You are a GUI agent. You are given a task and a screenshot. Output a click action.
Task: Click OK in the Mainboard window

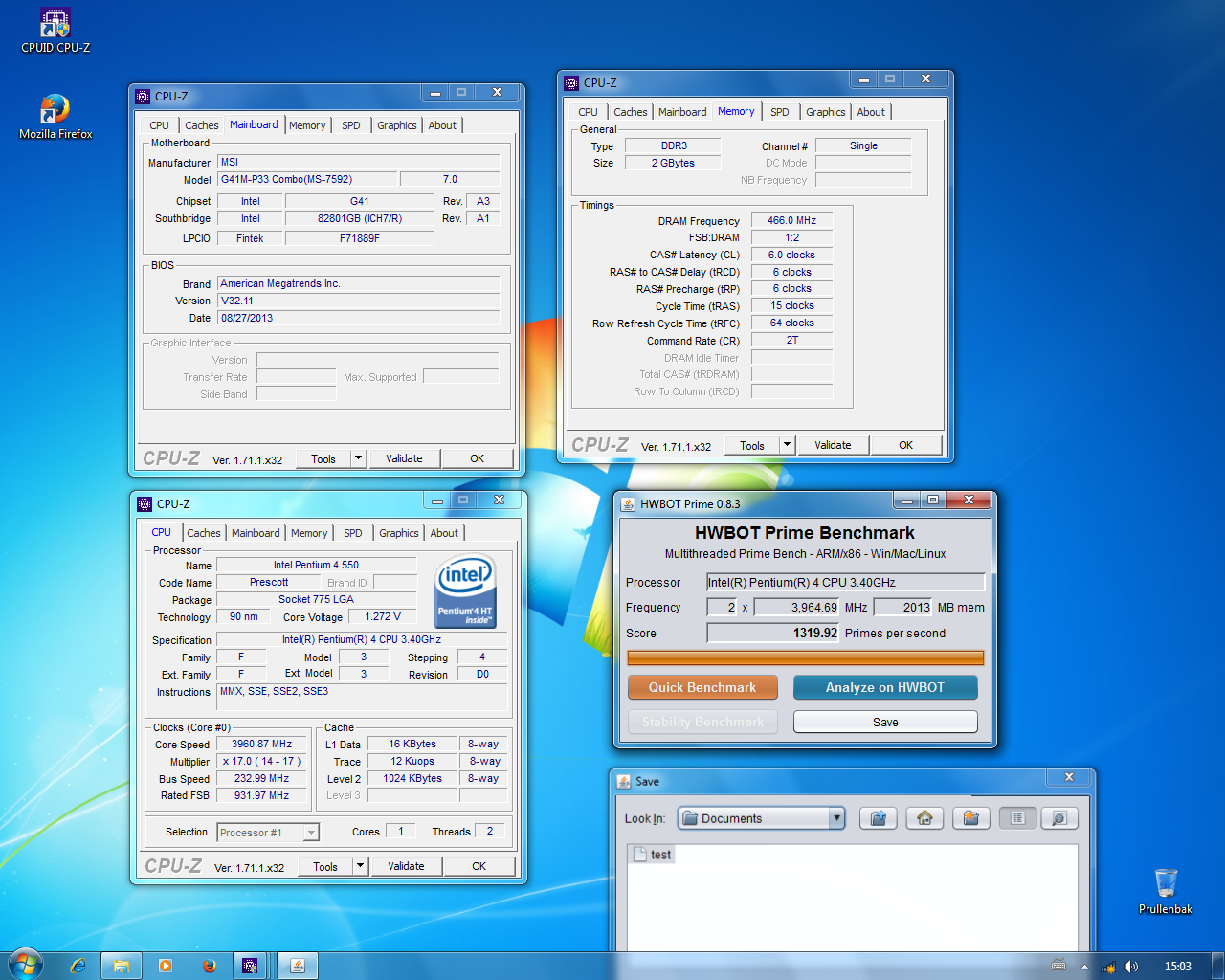click(x=478, y=458)
